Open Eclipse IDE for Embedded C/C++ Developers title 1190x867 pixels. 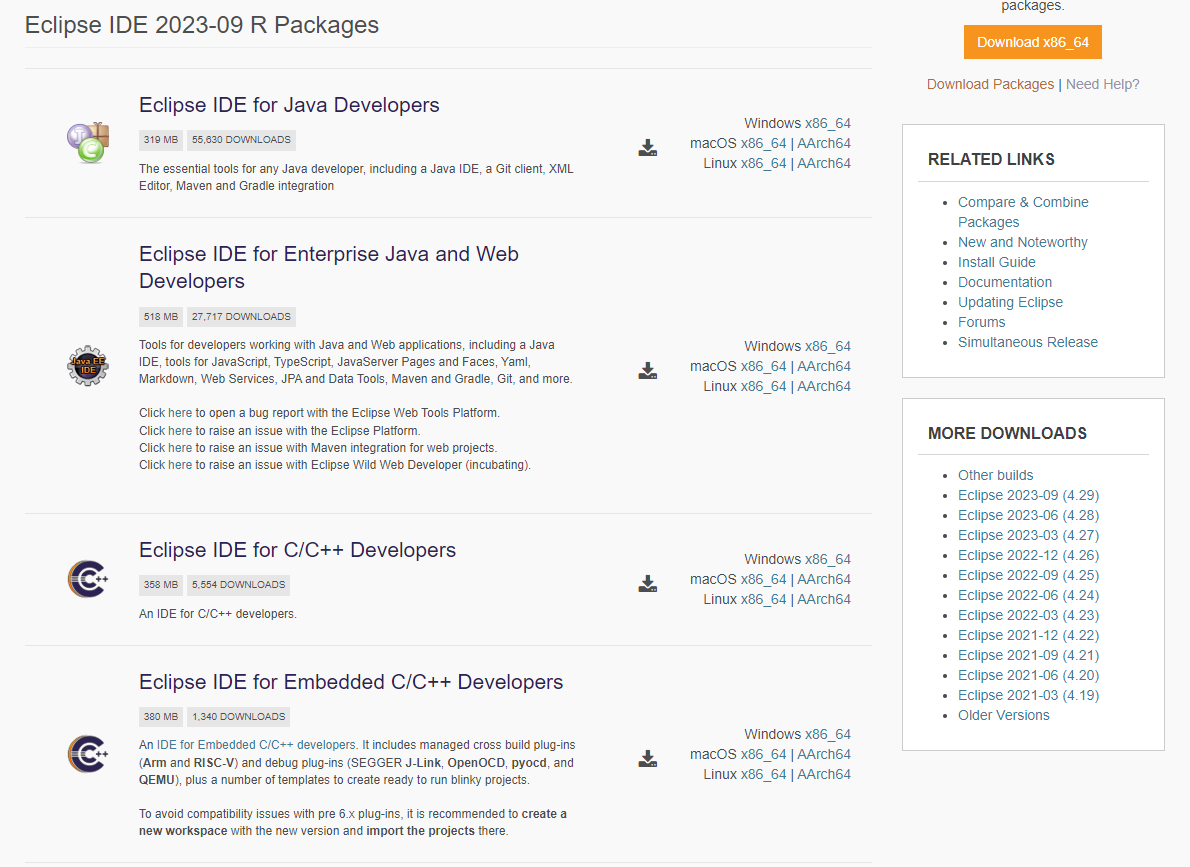(351, 682)
